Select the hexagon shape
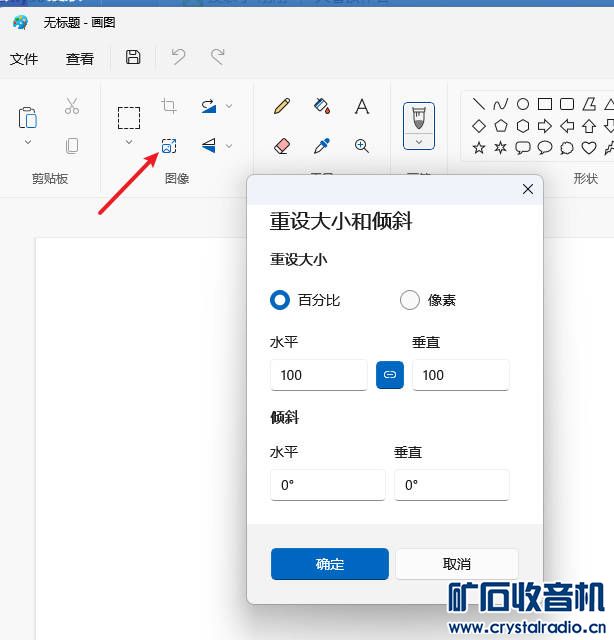This screenshot has width=614, height=640. [523, 126]
